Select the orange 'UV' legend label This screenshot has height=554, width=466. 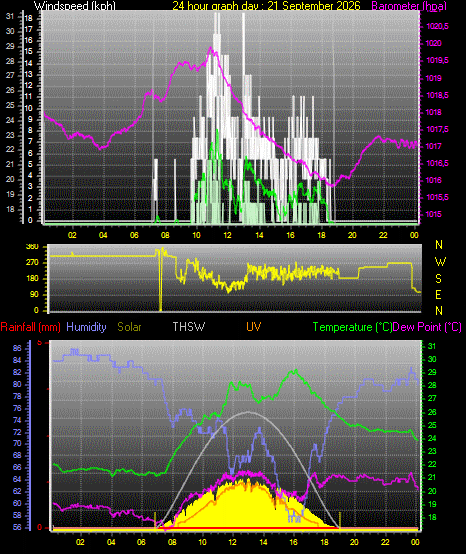coord(254,327)
